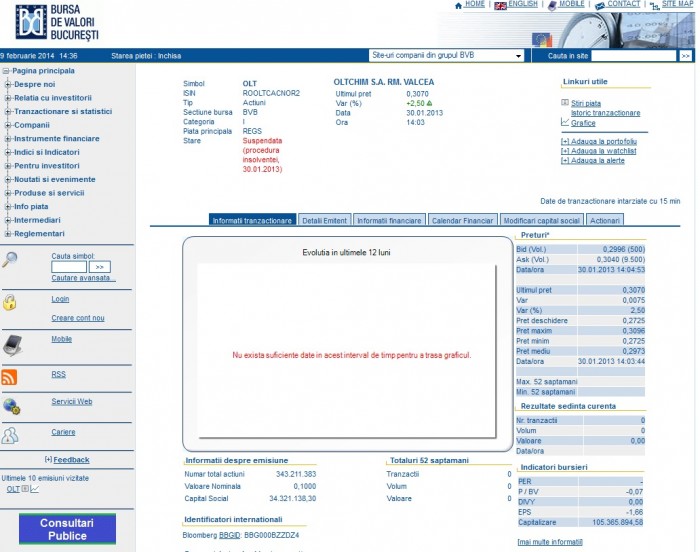Viewport: 700px width, 552px height.
Task: Expand the Companii tree node
Action: (x=8, y=125)
